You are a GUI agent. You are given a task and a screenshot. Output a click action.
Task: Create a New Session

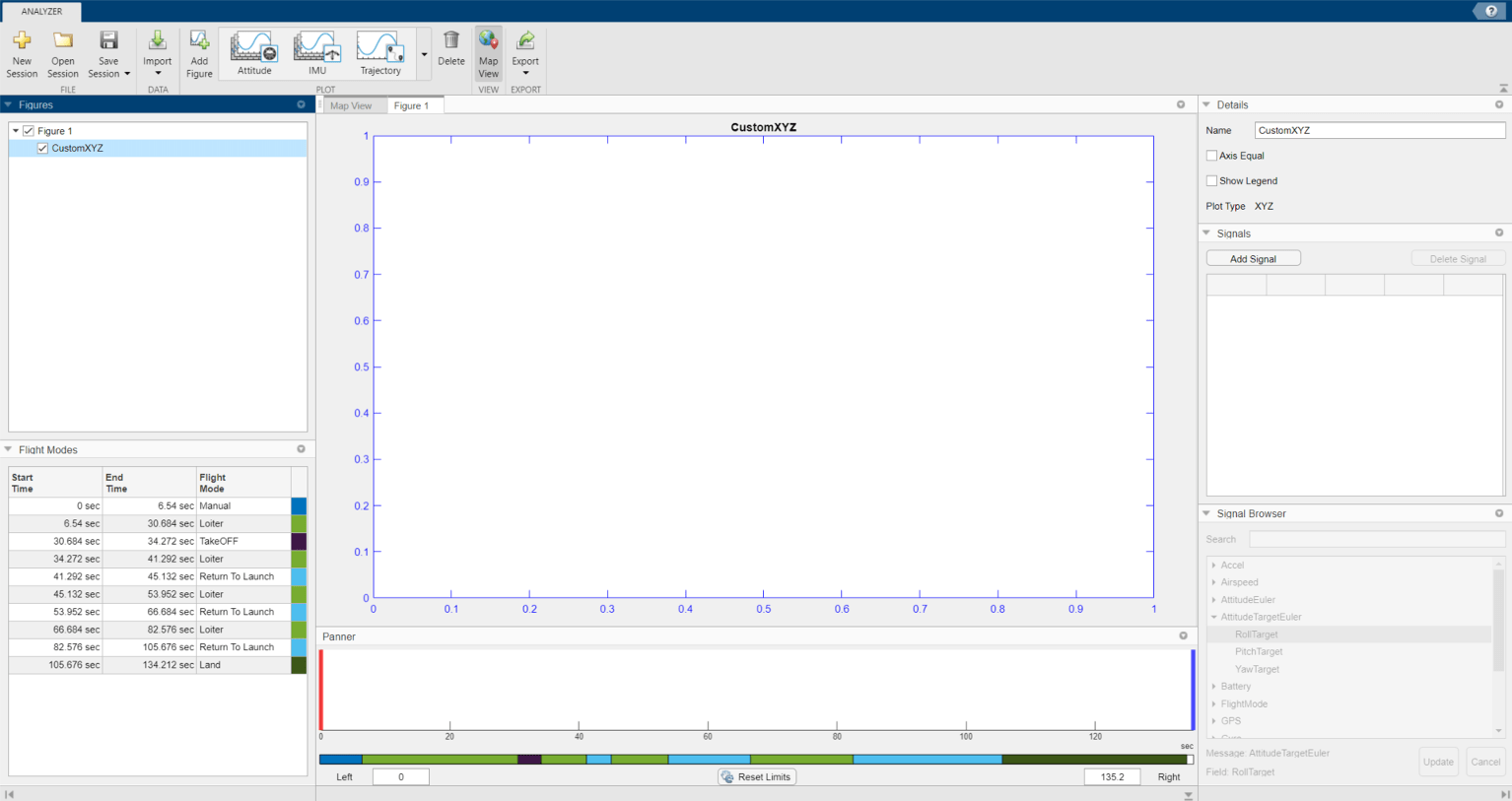(22, 54)
